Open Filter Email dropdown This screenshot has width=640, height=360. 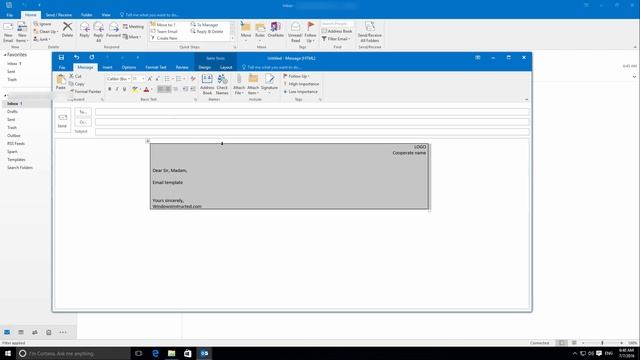pos(336,39)
